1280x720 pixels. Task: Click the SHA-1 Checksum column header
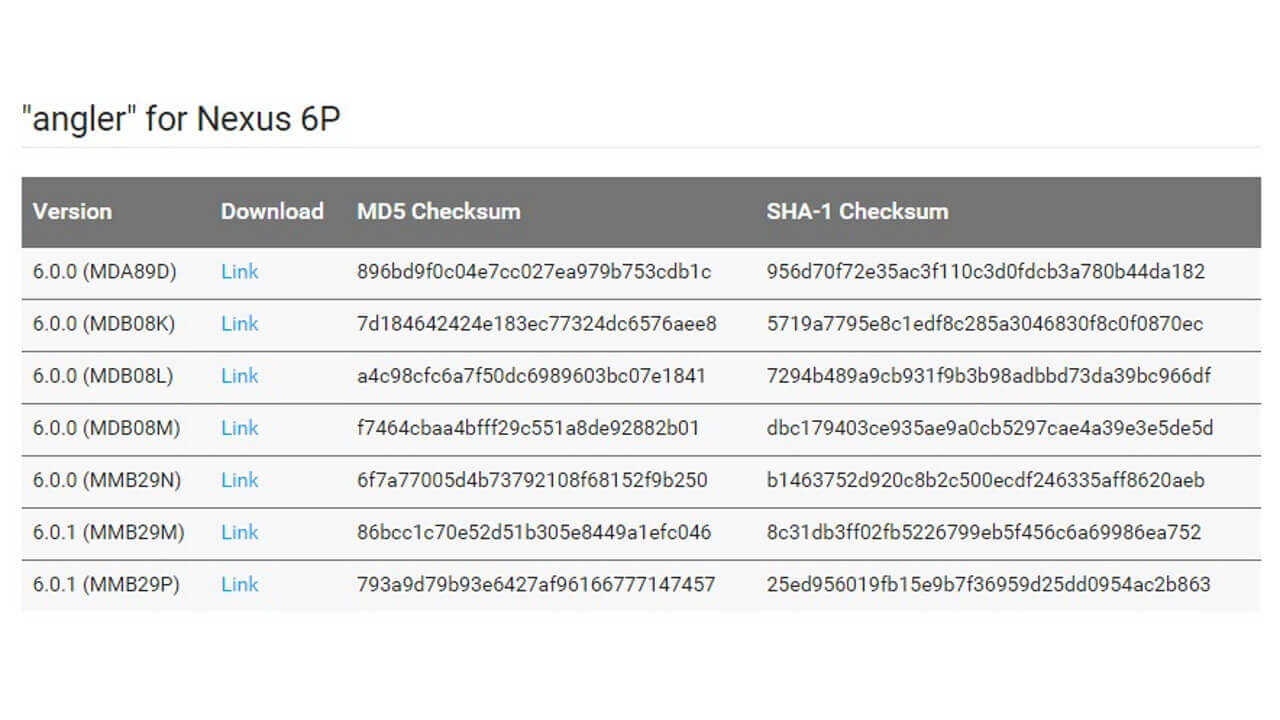click(x=857, y=211)
